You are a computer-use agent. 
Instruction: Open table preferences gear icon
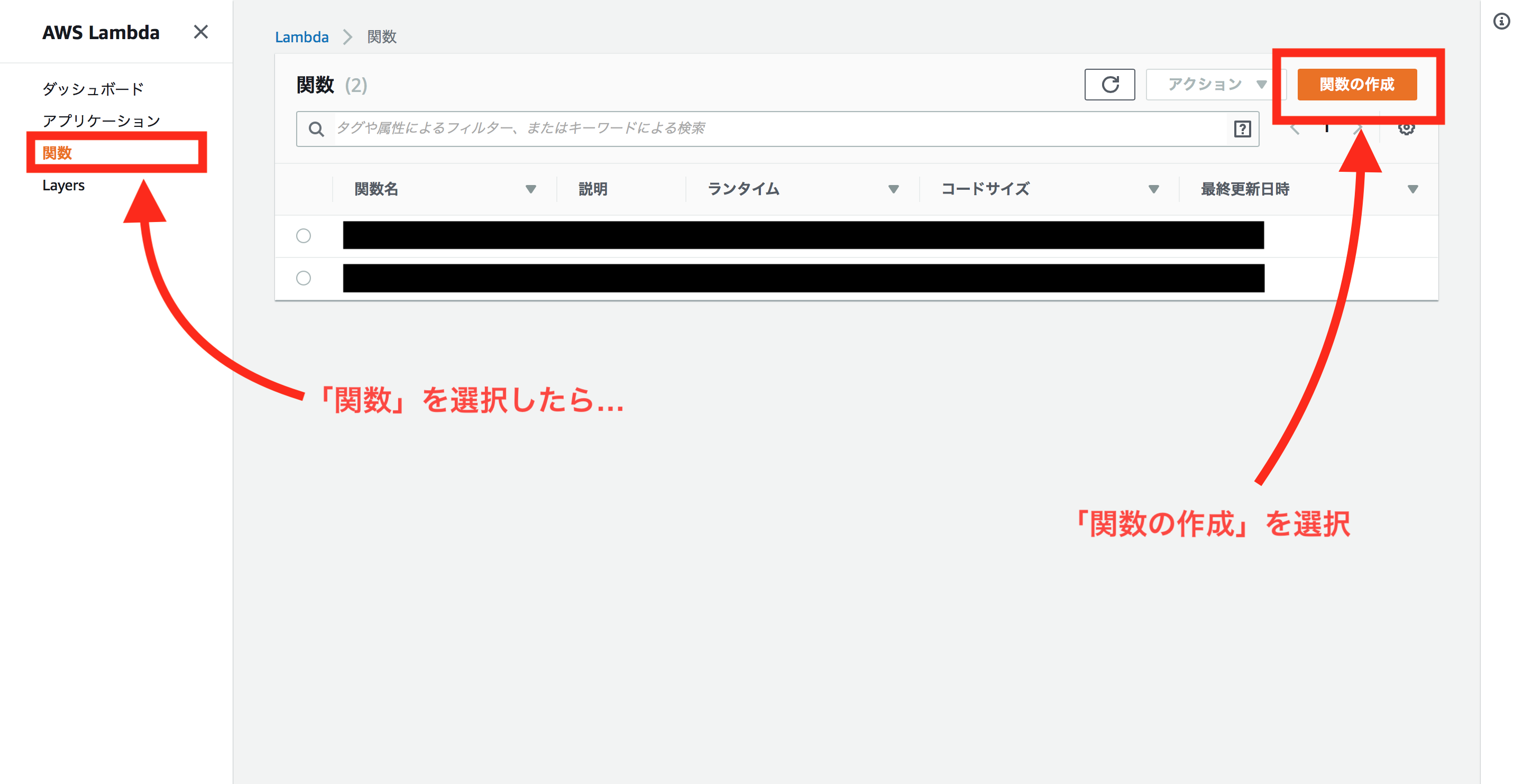tap(1407, 128)
